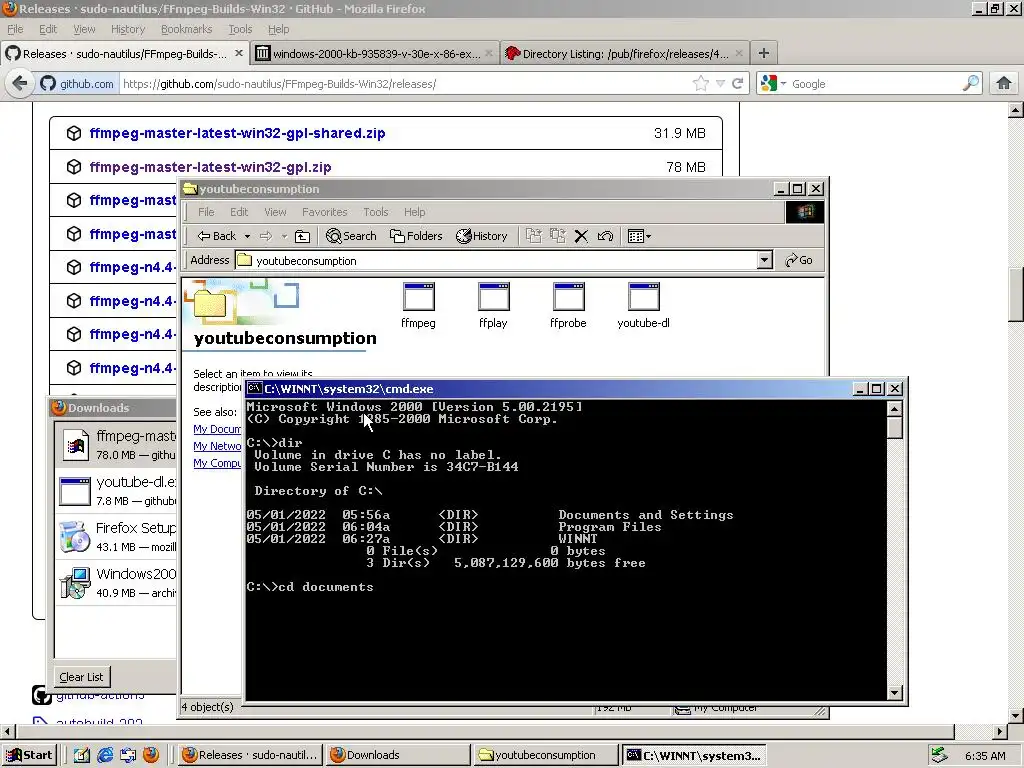The height and width of the screenshot is (768, 1024).
Task: Clear List in Downloads window
Action: point(81,677)
